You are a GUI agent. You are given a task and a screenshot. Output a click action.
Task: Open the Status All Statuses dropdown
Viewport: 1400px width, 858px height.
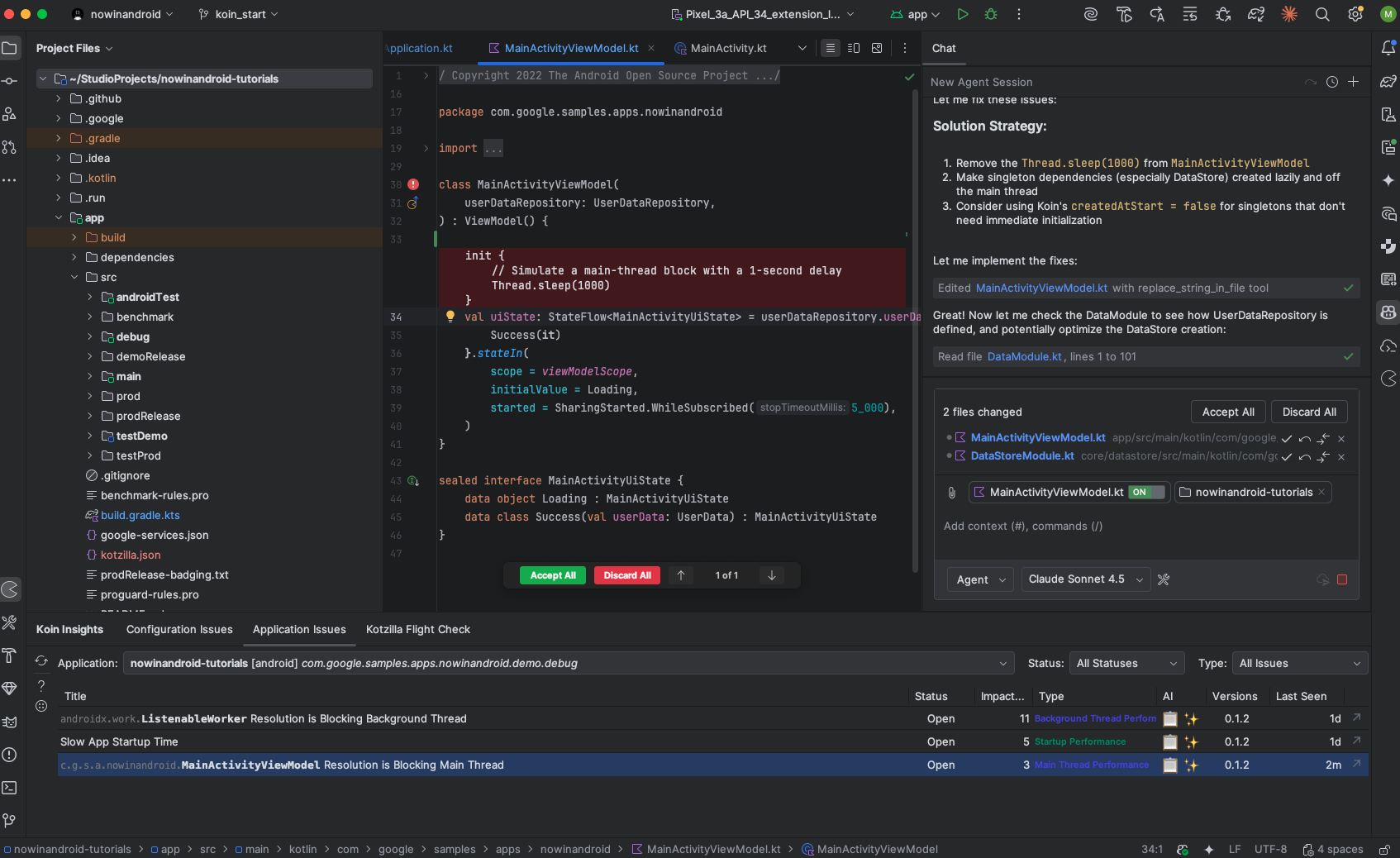pos(1126,664)
